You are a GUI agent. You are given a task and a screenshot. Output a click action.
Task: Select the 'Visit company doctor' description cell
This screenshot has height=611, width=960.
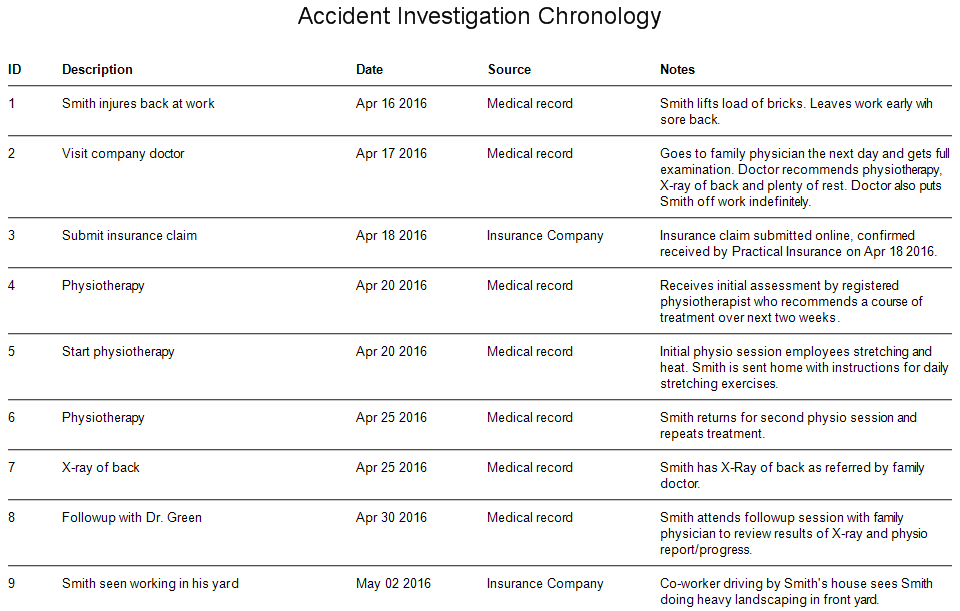tap(123, 154)
